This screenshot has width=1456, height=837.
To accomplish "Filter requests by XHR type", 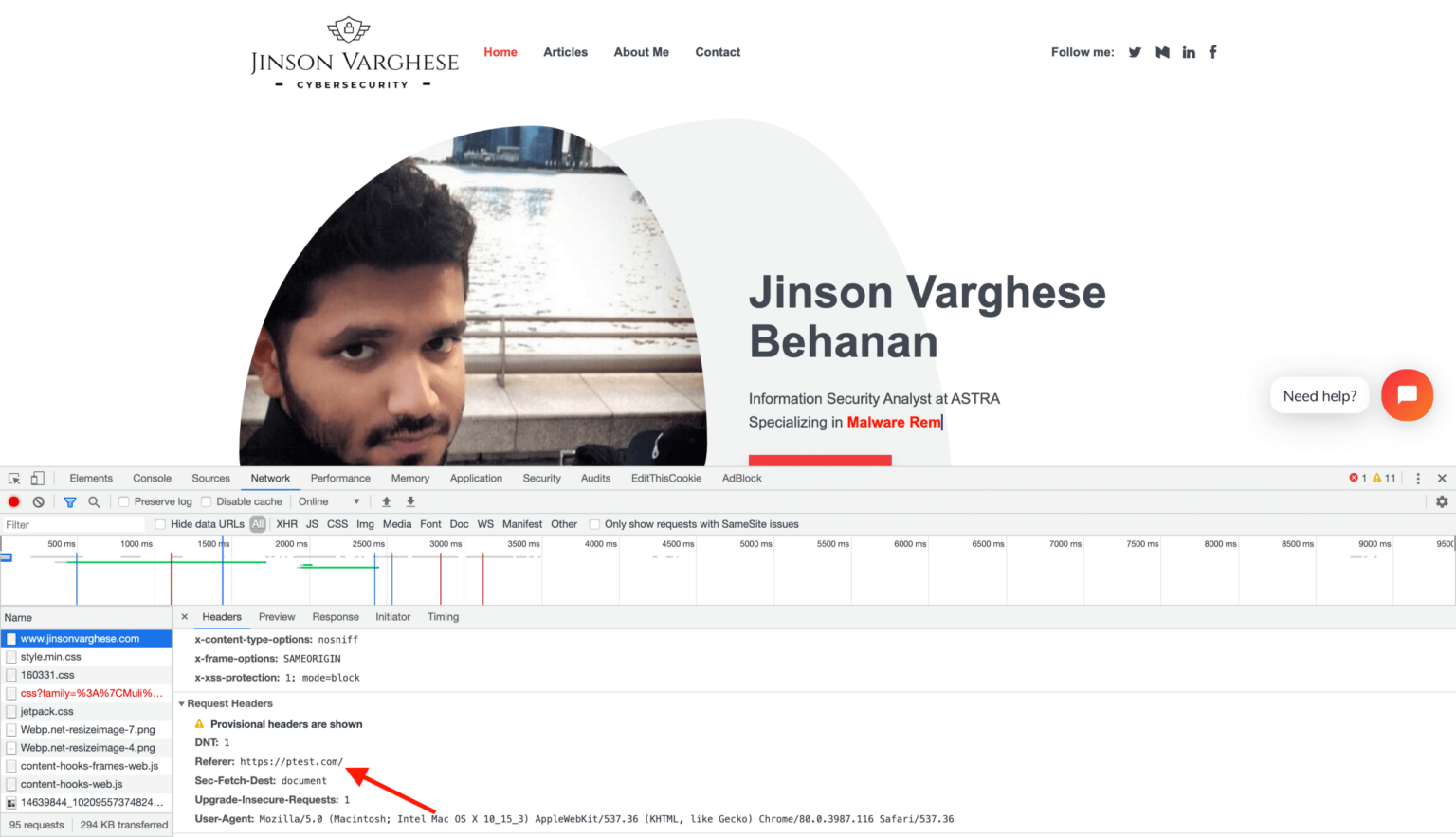I will click(286, 523).
